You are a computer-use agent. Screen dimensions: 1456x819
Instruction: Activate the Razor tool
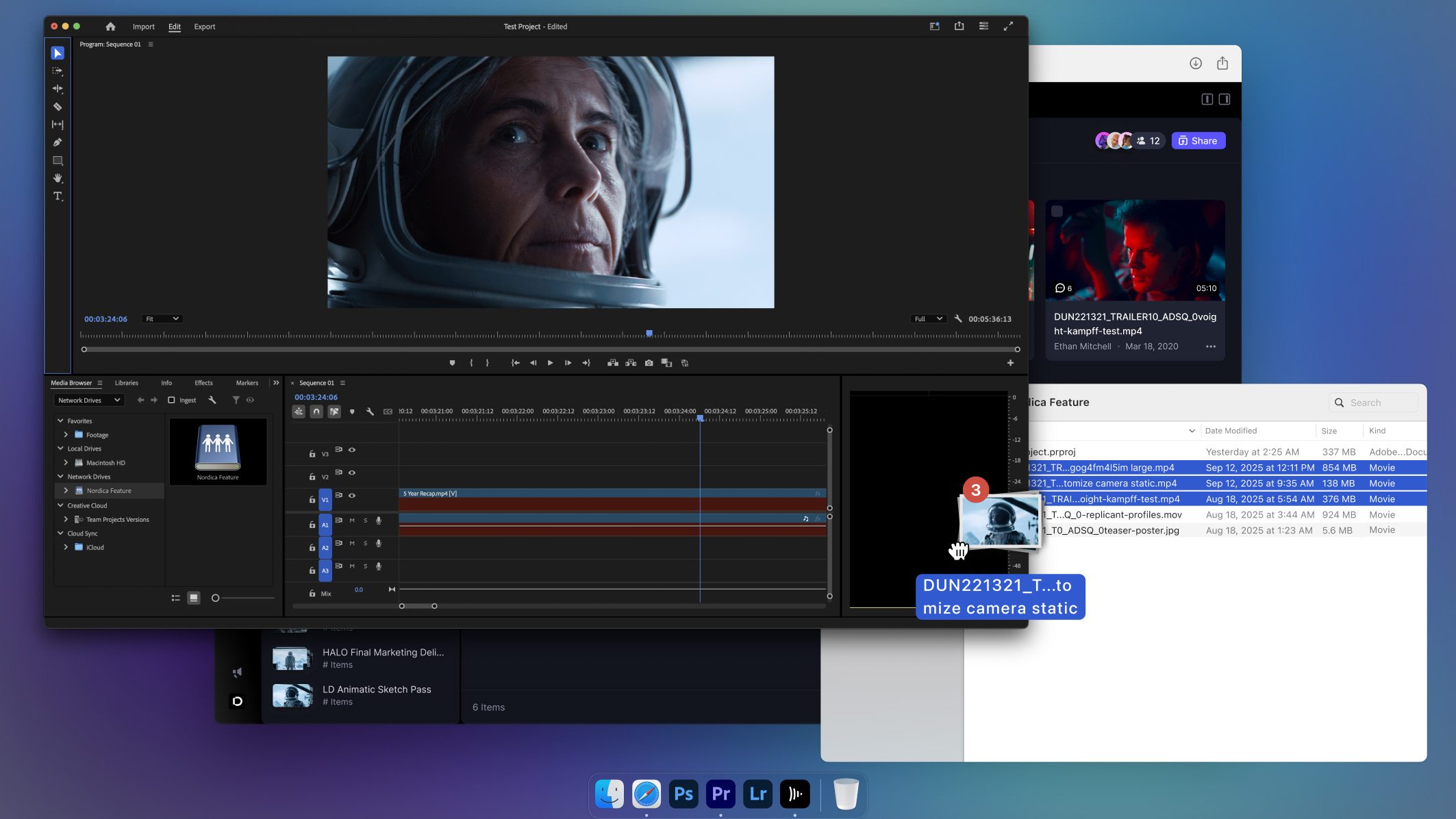point(58,108)
